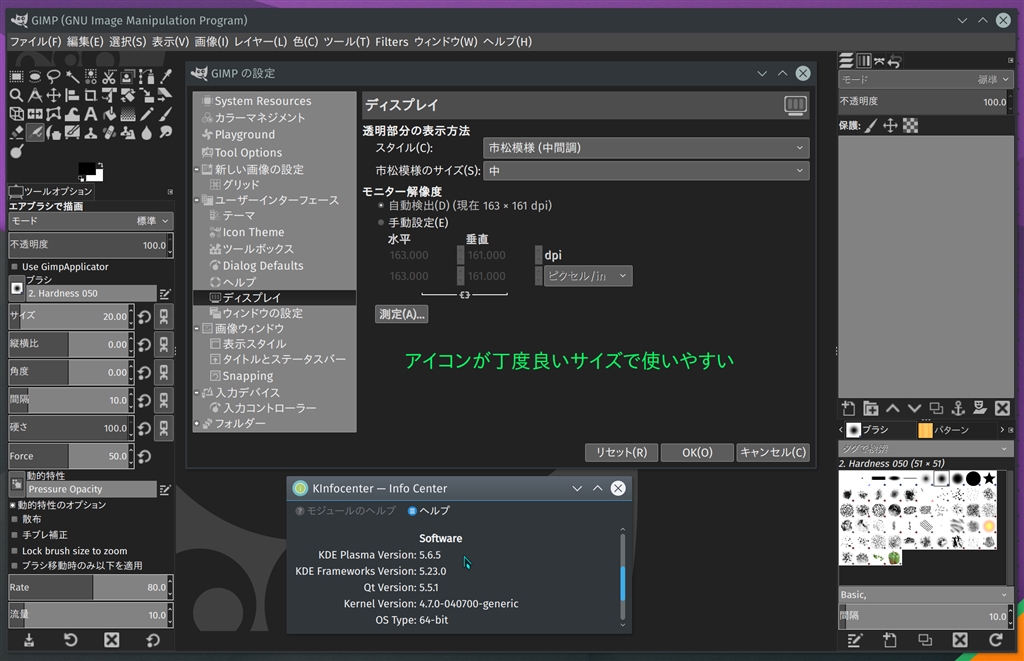
Task: Open the レイヤー(L) menu
Action: [261, 42]
